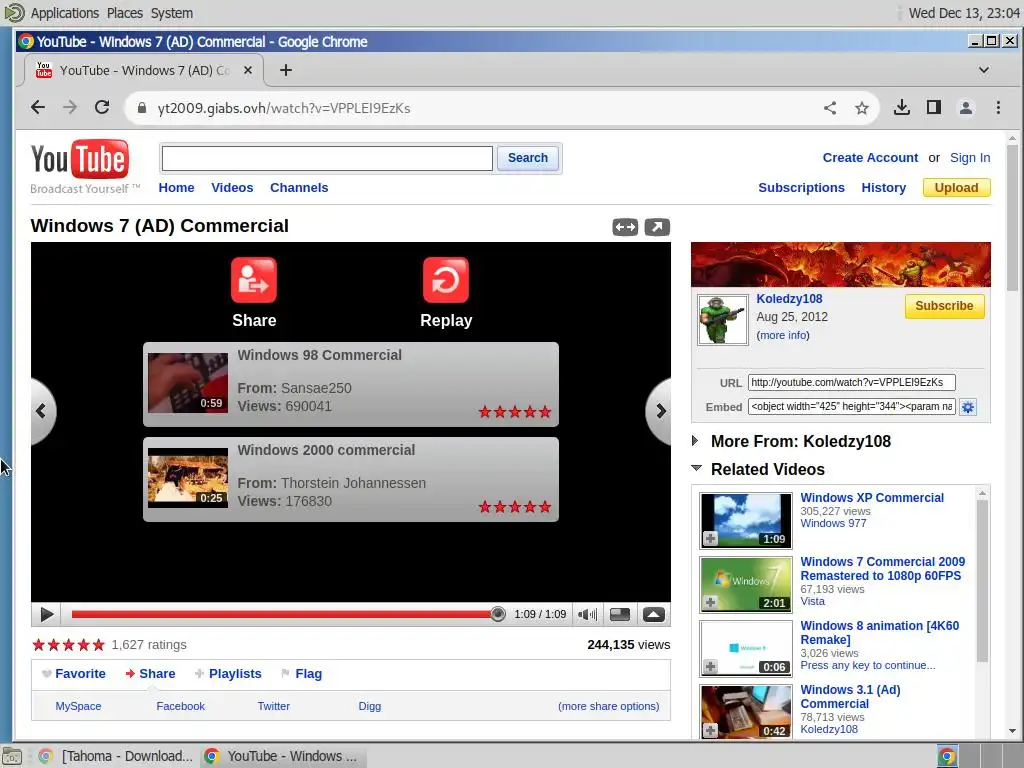The height and width of the screenshot is (768, 1024).
Task: Open the Playlists tab below the video
Action: click(x=228, y=673)
